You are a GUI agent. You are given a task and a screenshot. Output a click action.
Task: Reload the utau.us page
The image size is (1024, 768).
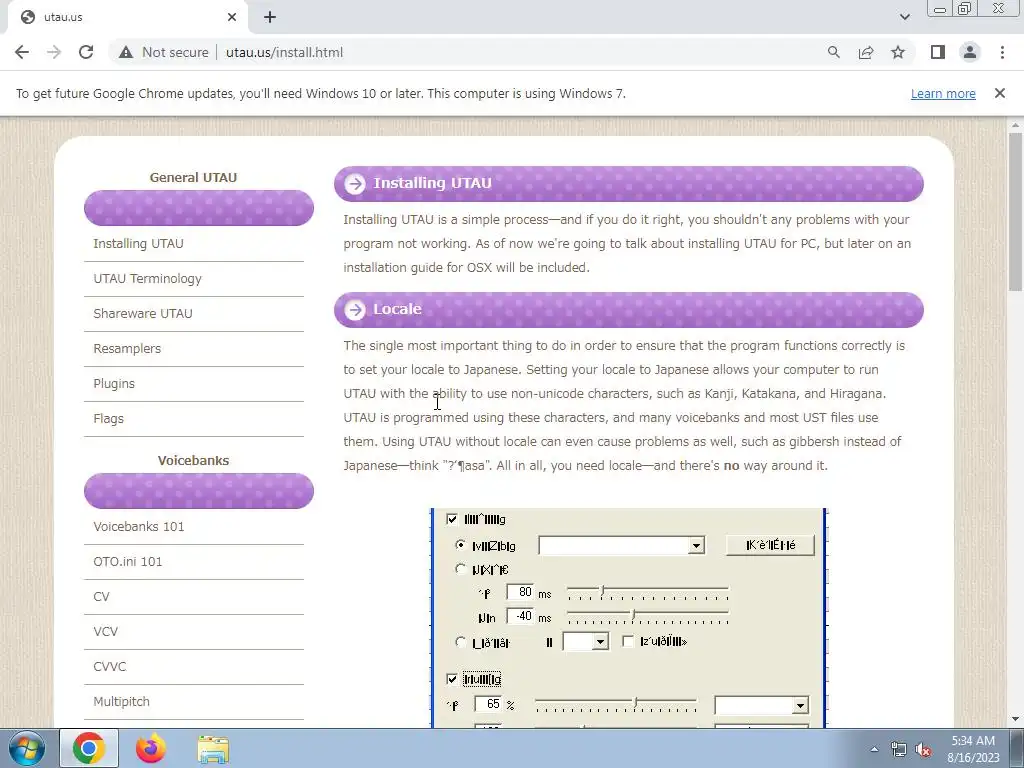click(86, 52)
